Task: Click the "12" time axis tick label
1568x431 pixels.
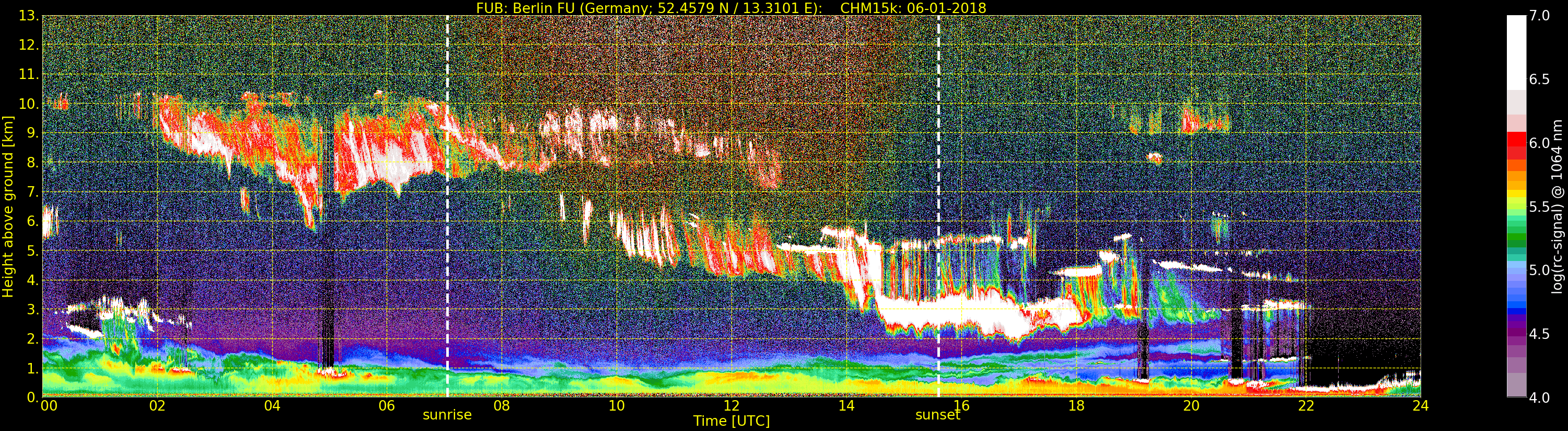Action: [731, 405]
